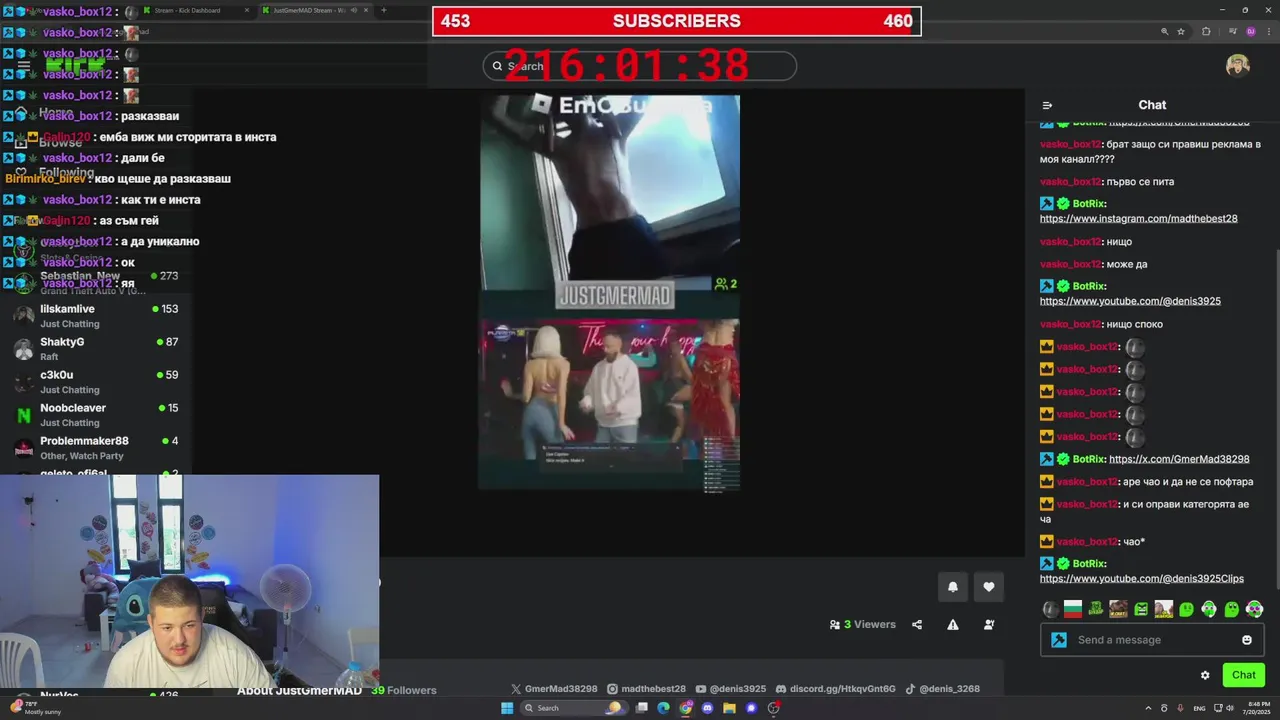Viewport: 1280px width, 720px height.
Task: Toggle notifications with the bell button
Action: [x=953, y=587]
